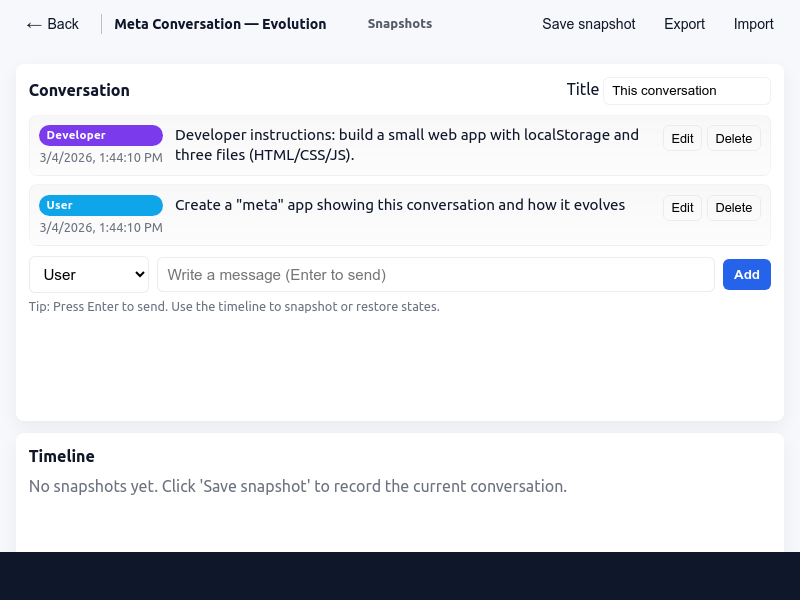This screenshot has width=800, height=600.
Task: Click the blue User role badge
Action: coord(100,205)
